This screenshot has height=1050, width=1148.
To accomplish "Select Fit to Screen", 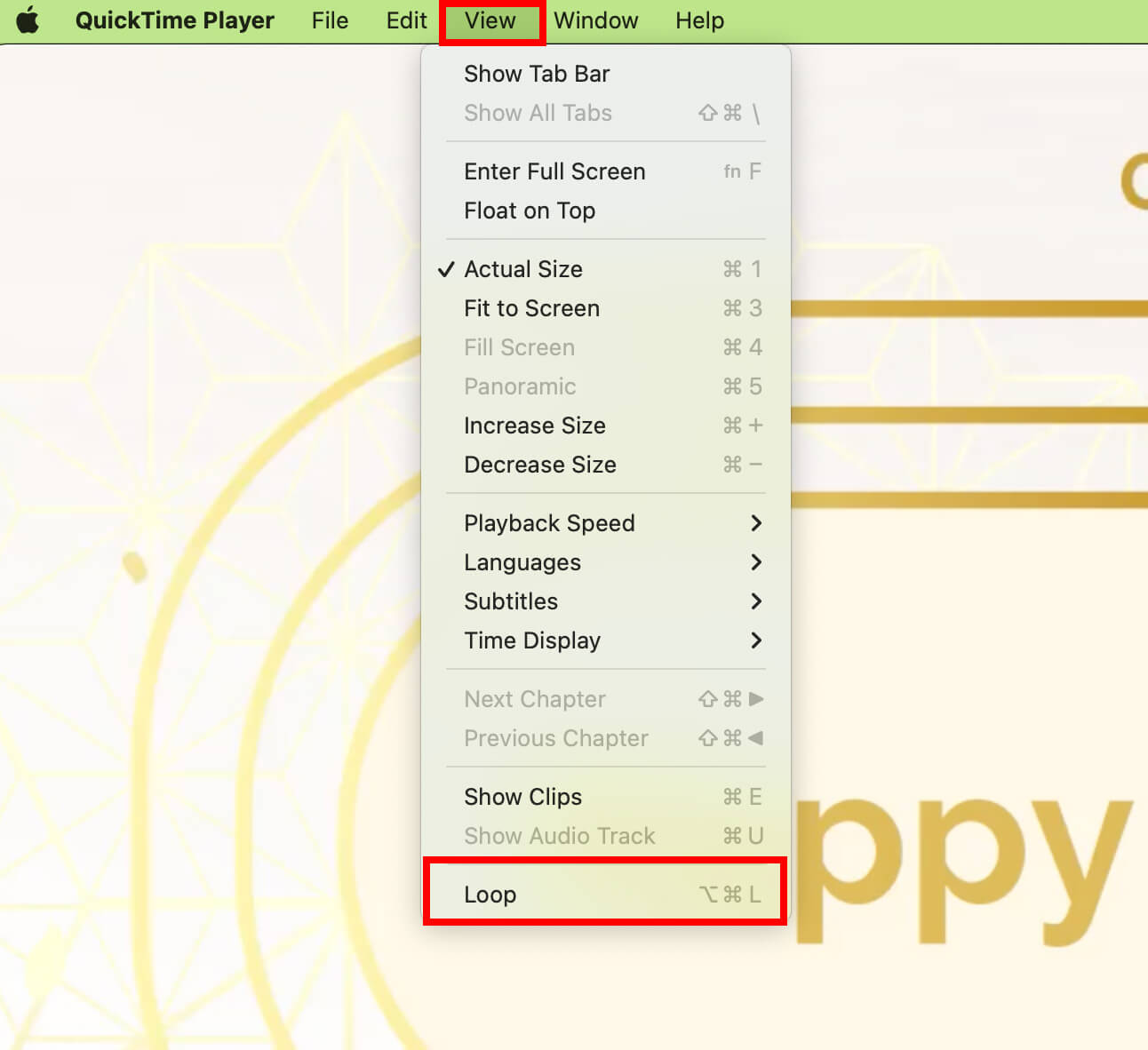I will [606, 308].
